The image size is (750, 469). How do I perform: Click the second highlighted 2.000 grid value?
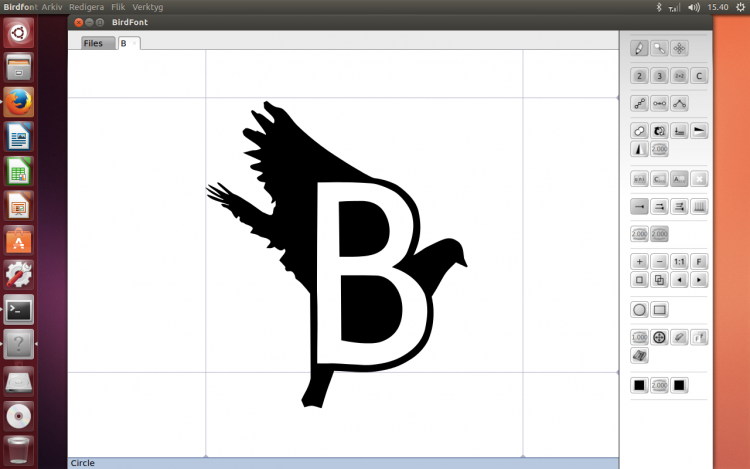point(659,234)
